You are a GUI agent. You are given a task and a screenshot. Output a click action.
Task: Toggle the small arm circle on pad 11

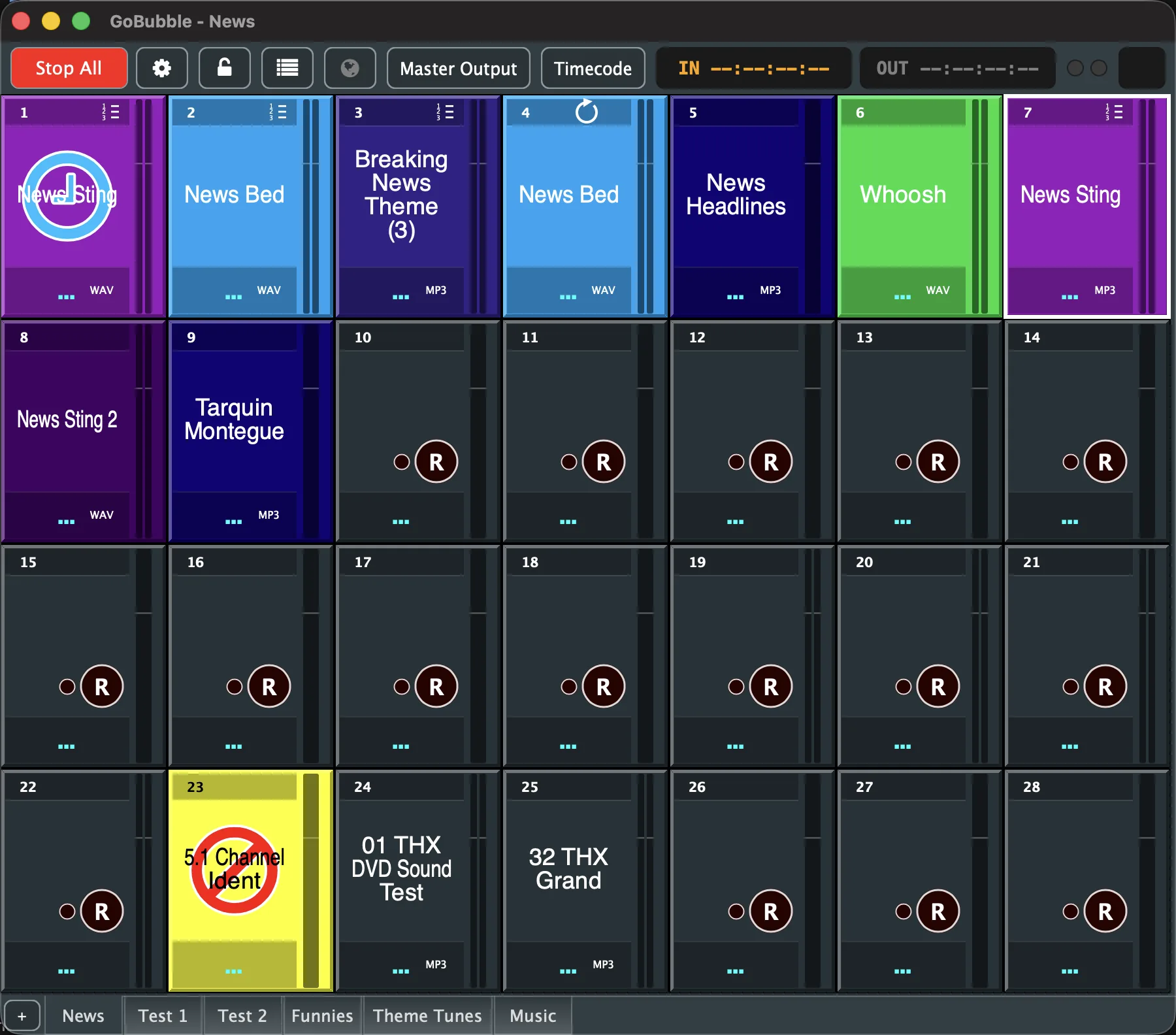pyautogui.click(x=569, y=462)
